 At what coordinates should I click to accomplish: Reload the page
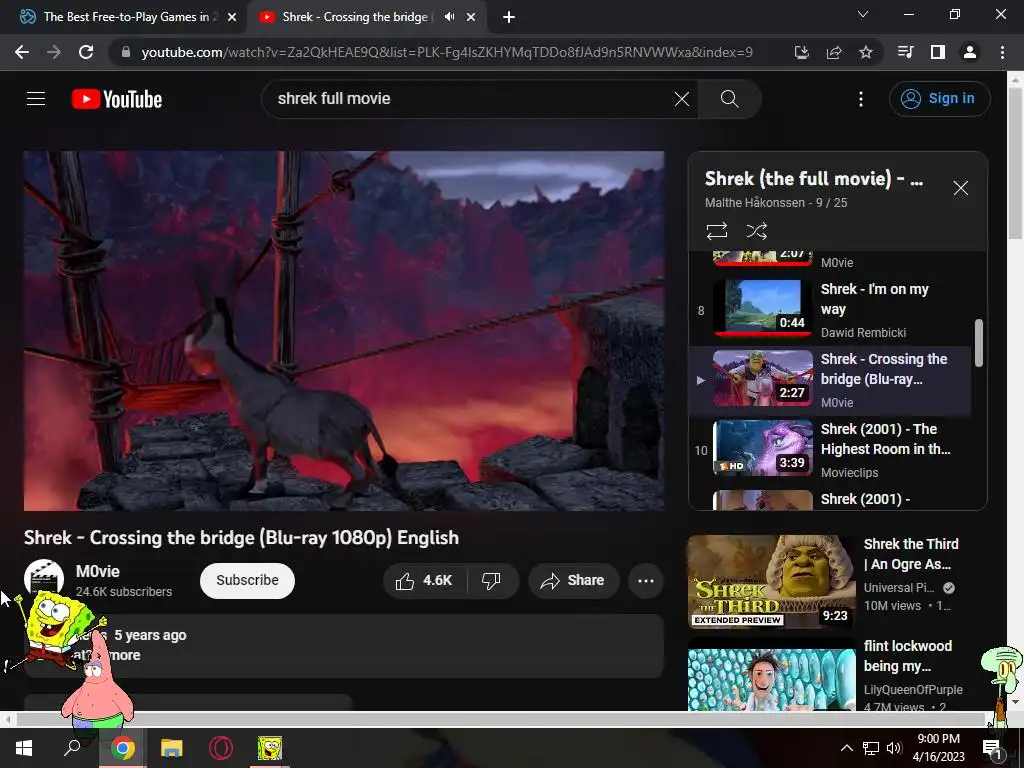pos(86,52)
